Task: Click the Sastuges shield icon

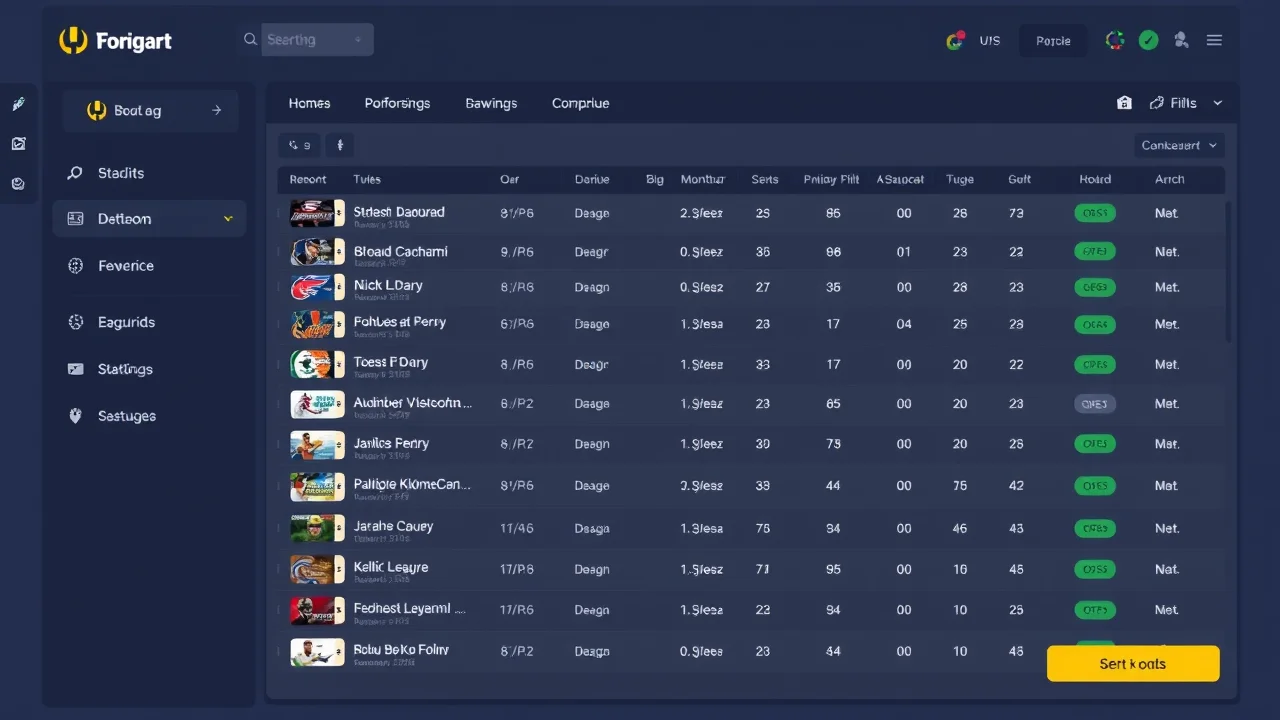Action: 75,416
